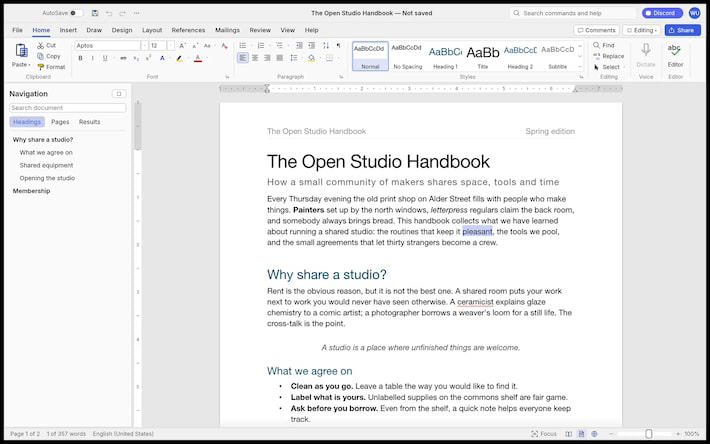Open the File menu
This screenshot has width=710, height=444.
[x=17, y=30]
